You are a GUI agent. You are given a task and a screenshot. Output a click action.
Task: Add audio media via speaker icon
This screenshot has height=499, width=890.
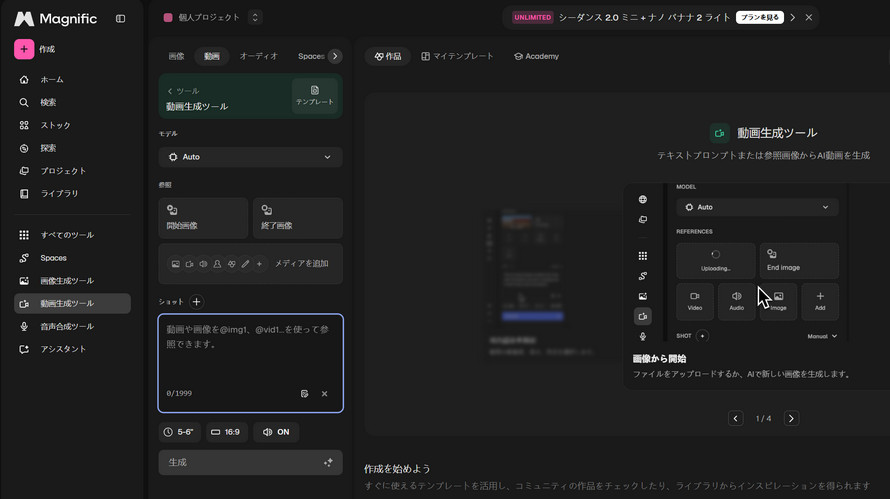[203, 264]
